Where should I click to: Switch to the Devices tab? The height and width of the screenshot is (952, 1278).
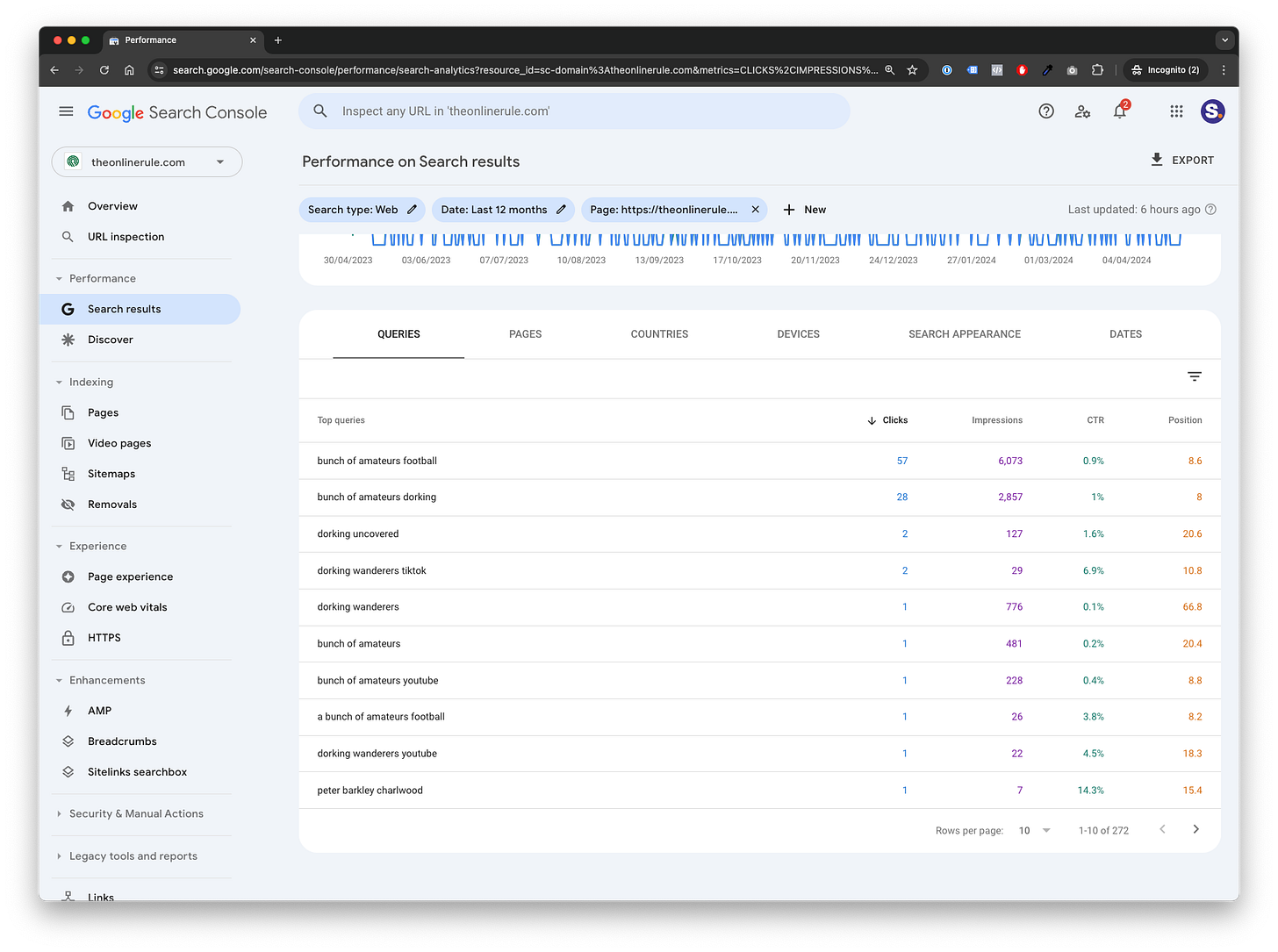798,334
